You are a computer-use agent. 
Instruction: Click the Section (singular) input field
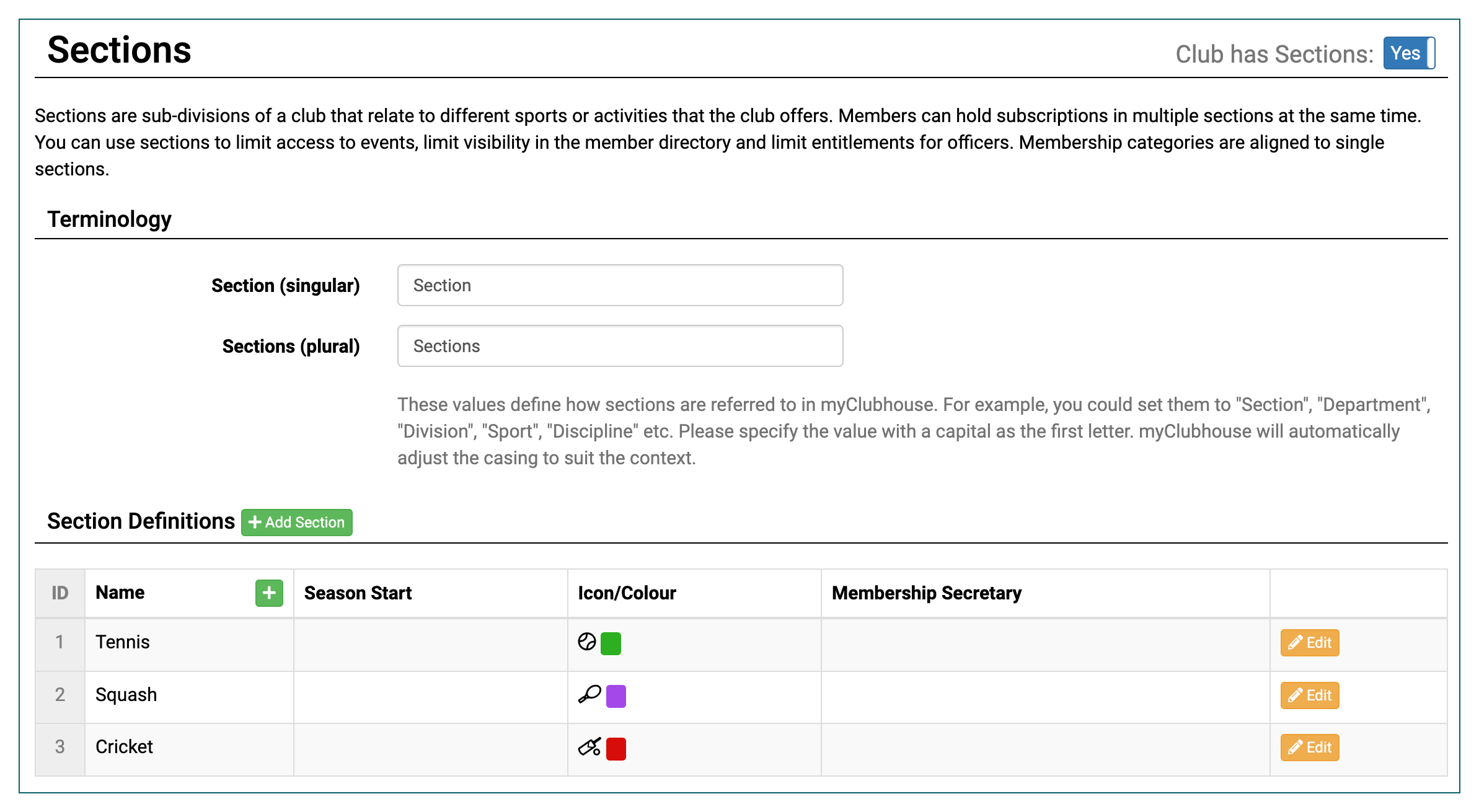tap(620, 285)
